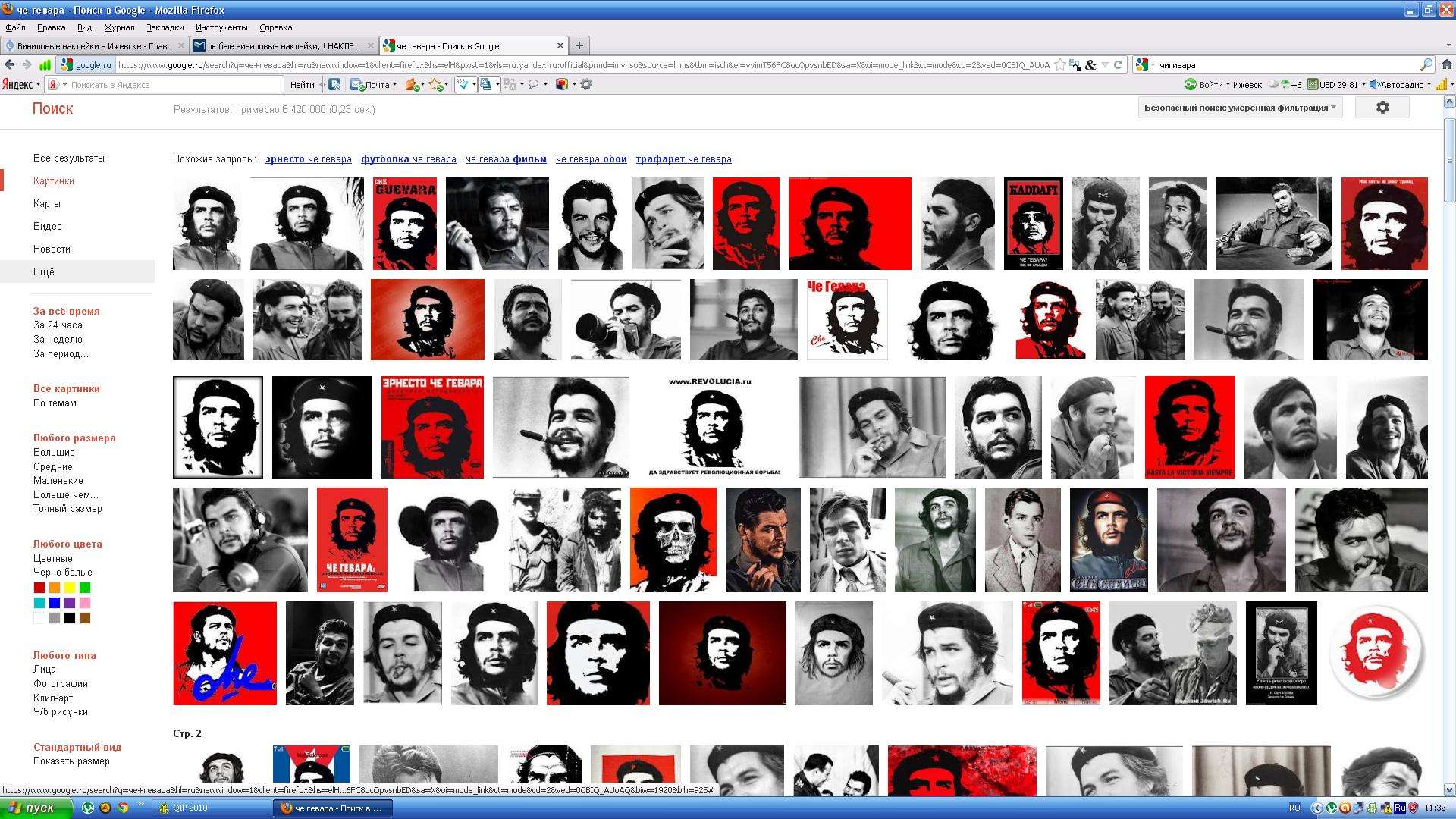Expand the safe search filtering dropdown
The width and height of the screenshot is (1456, 819).
[1240, 108]
